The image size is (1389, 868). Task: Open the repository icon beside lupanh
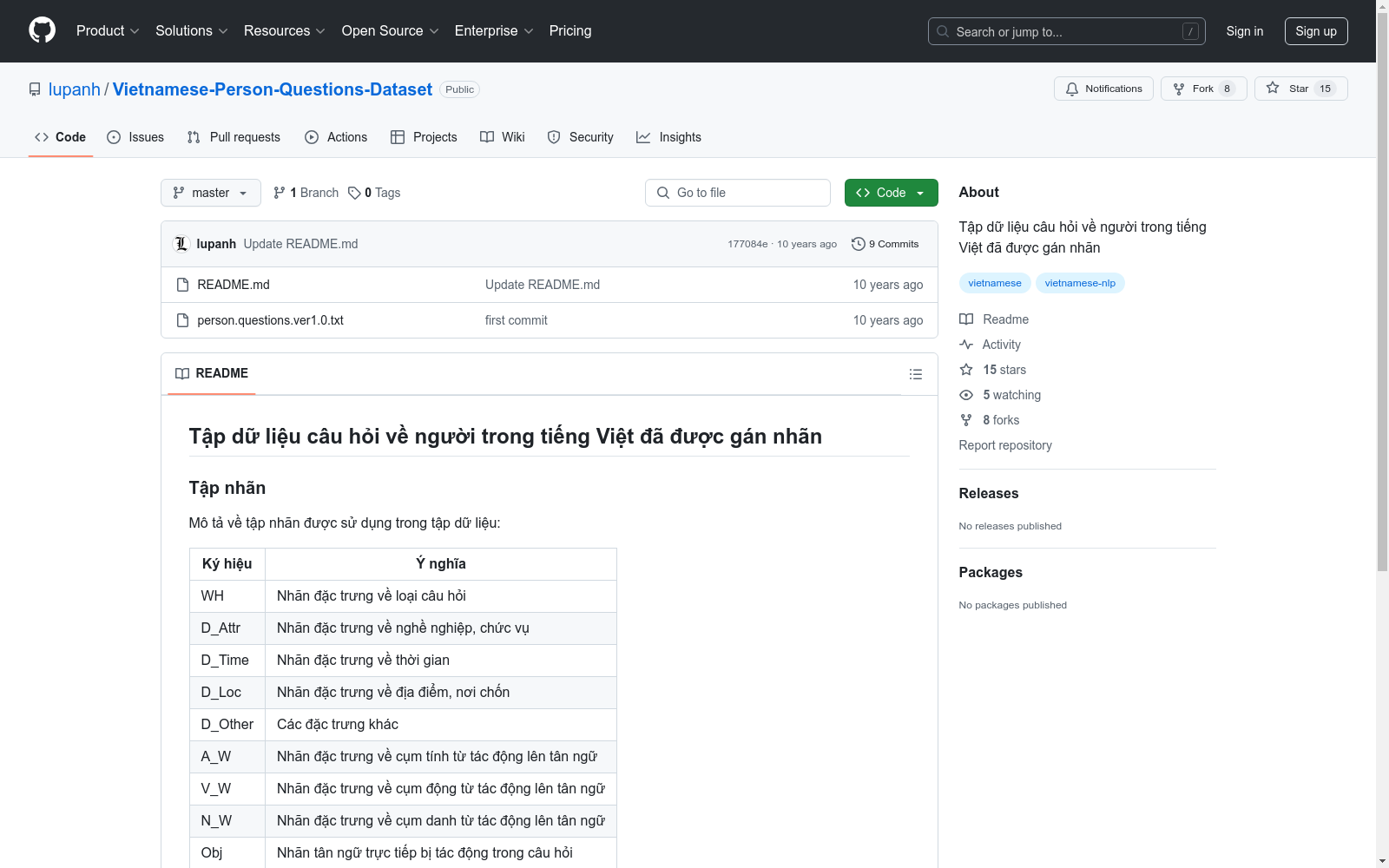pyautogui.click(x=35, y=89)
